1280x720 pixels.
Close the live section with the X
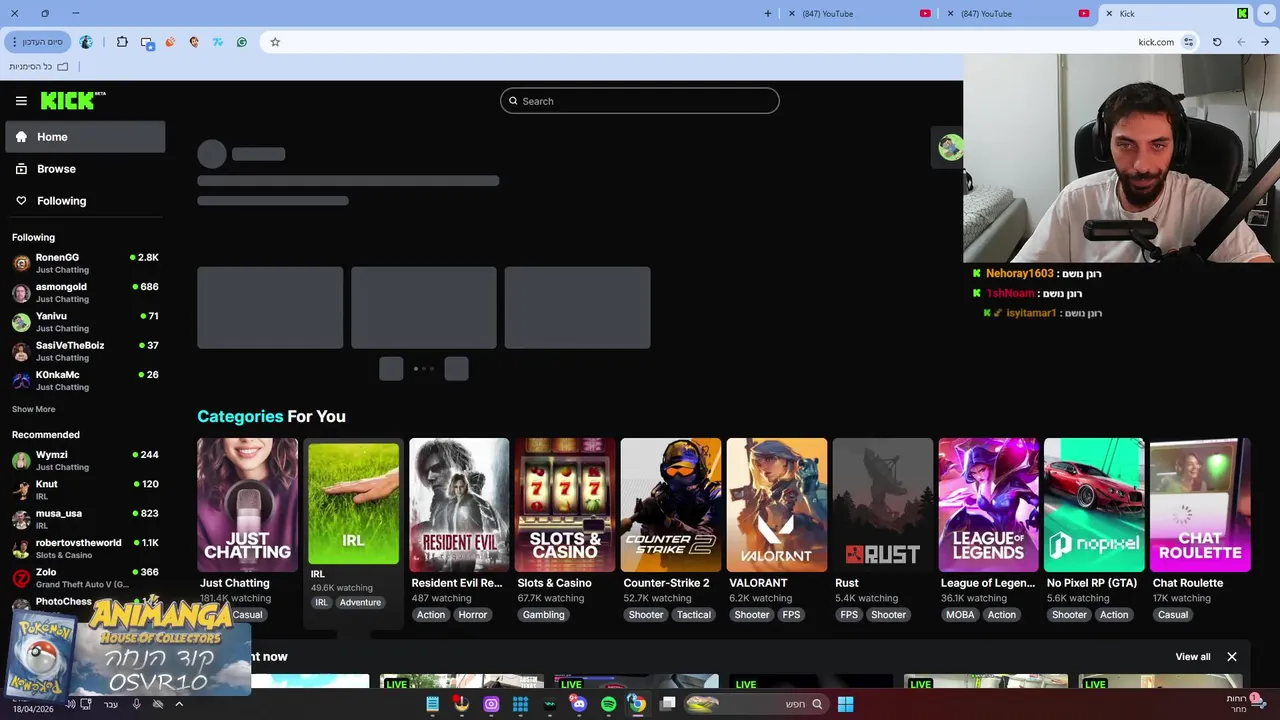point(1232,657)
